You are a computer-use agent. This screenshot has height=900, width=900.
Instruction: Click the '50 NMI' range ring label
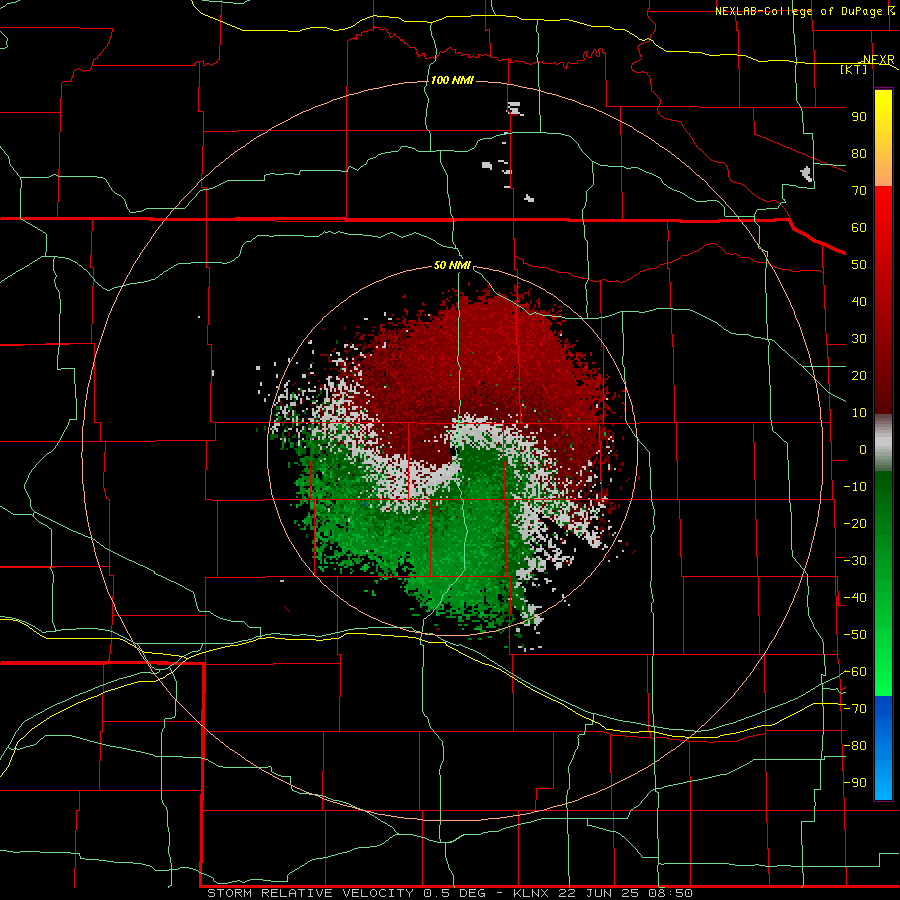452,265
